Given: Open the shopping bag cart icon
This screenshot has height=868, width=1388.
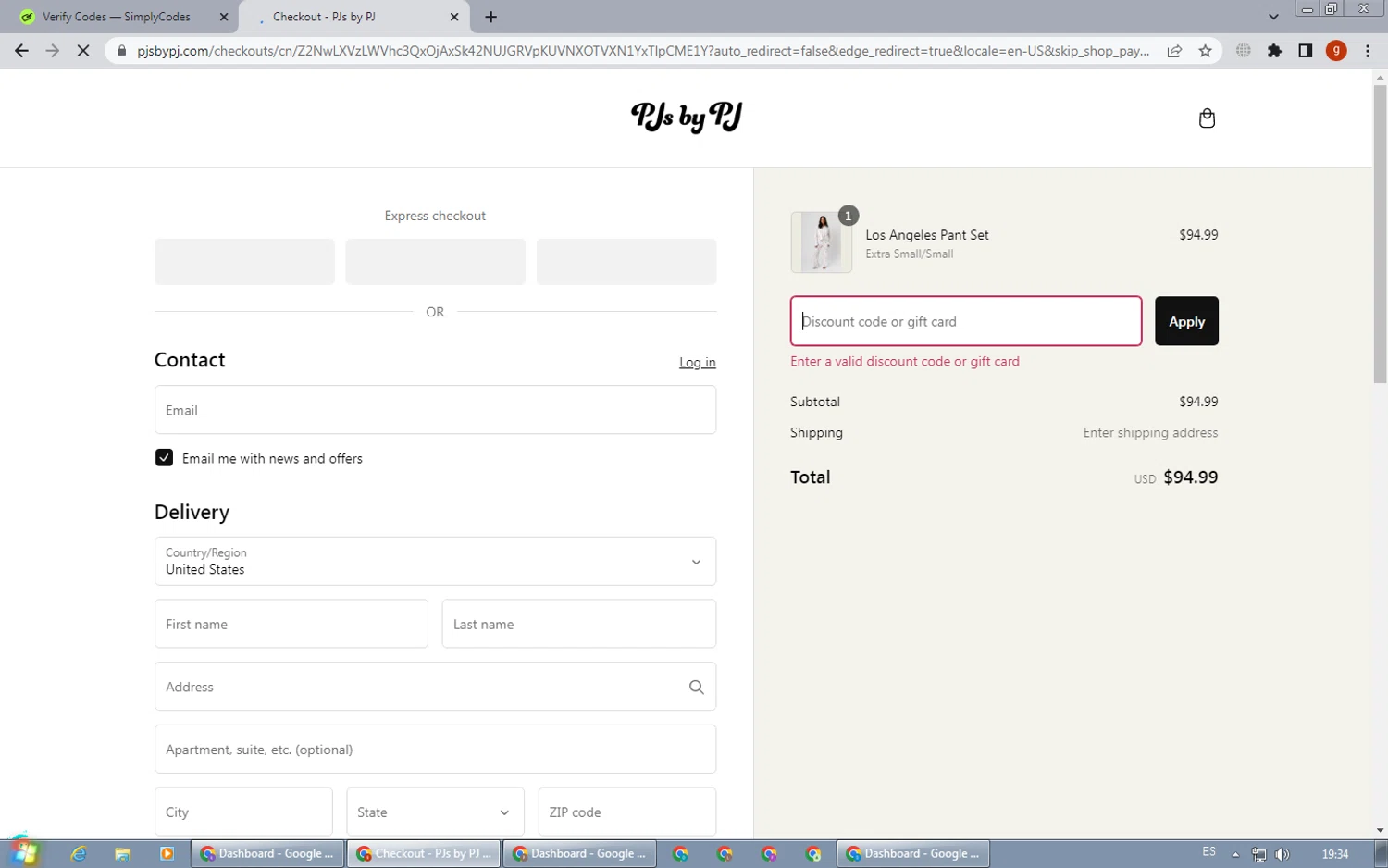Looking at the screenshot, I should click(1207, 118).
